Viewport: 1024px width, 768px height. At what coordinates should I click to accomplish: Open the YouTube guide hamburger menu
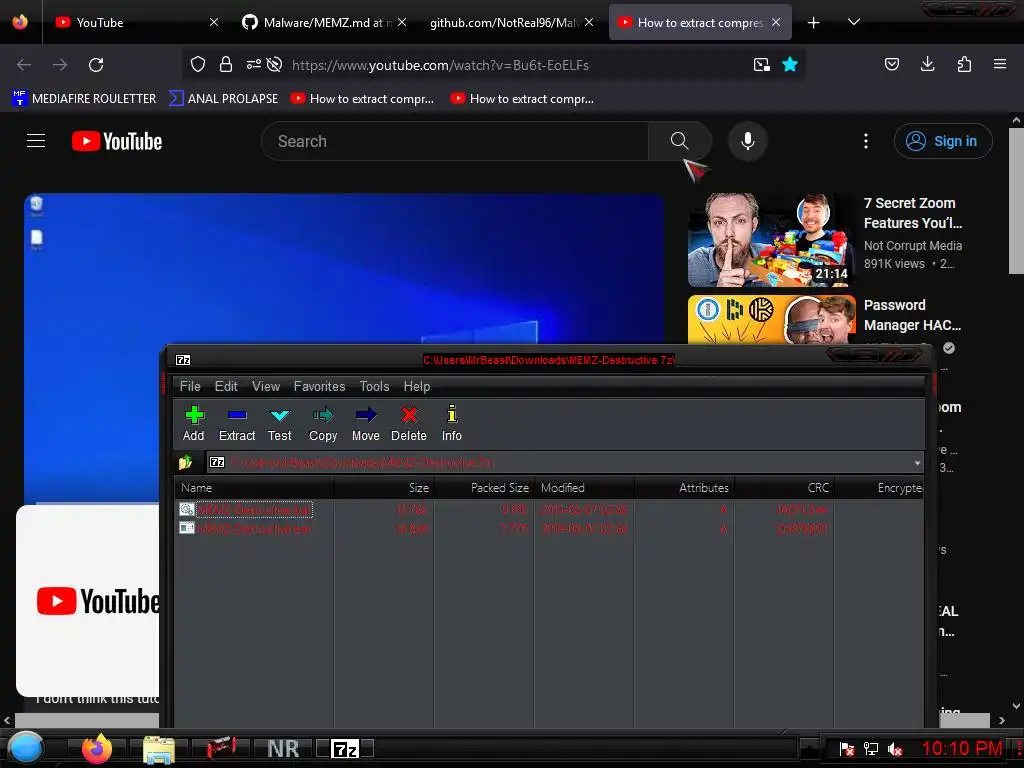36,141
